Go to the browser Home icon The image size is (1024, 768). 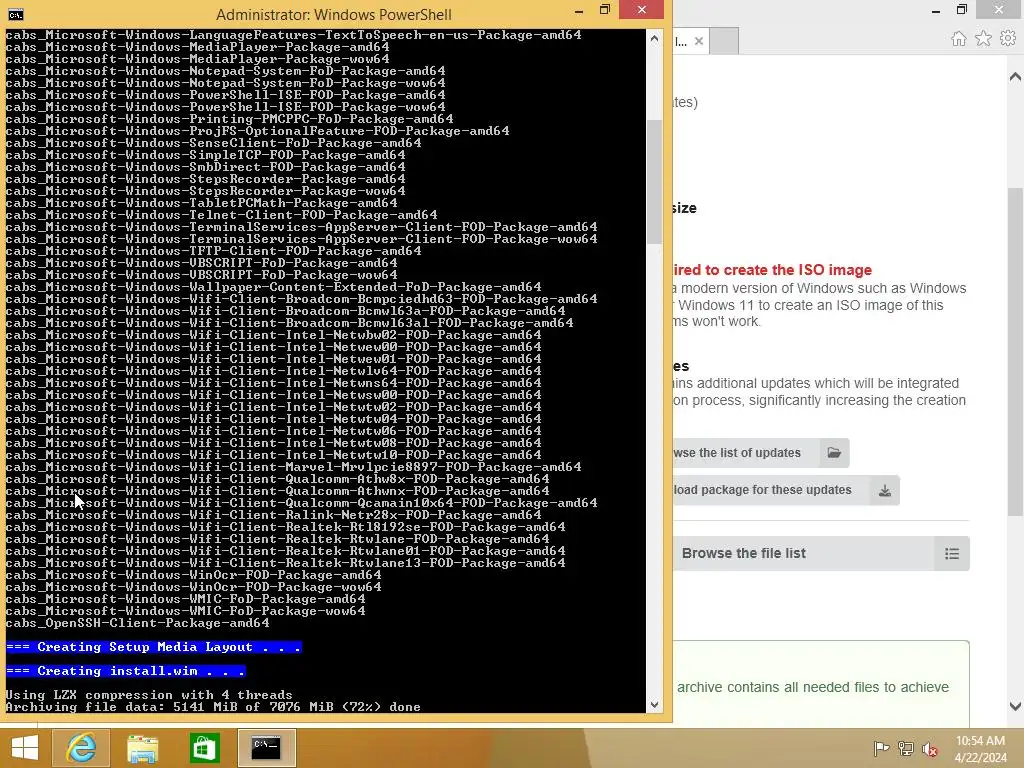959,39
